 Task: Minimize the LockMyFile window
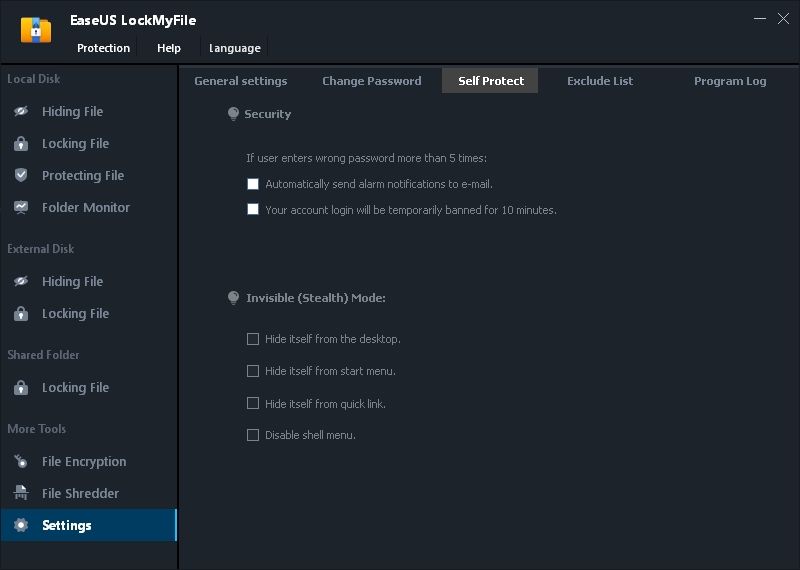[760, 18]
